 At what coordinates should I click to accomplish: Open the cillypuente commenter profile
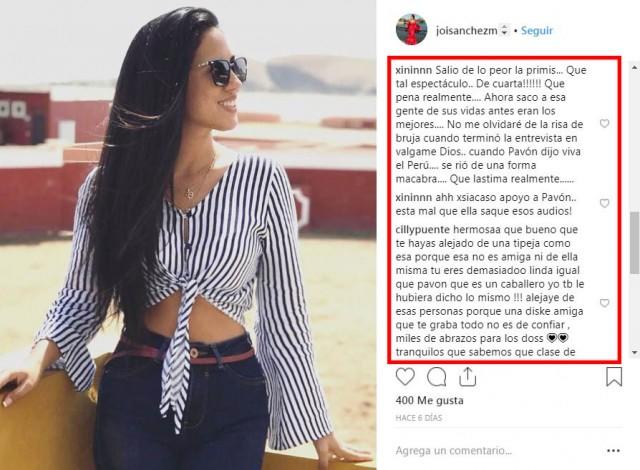[x=422, y=230]
